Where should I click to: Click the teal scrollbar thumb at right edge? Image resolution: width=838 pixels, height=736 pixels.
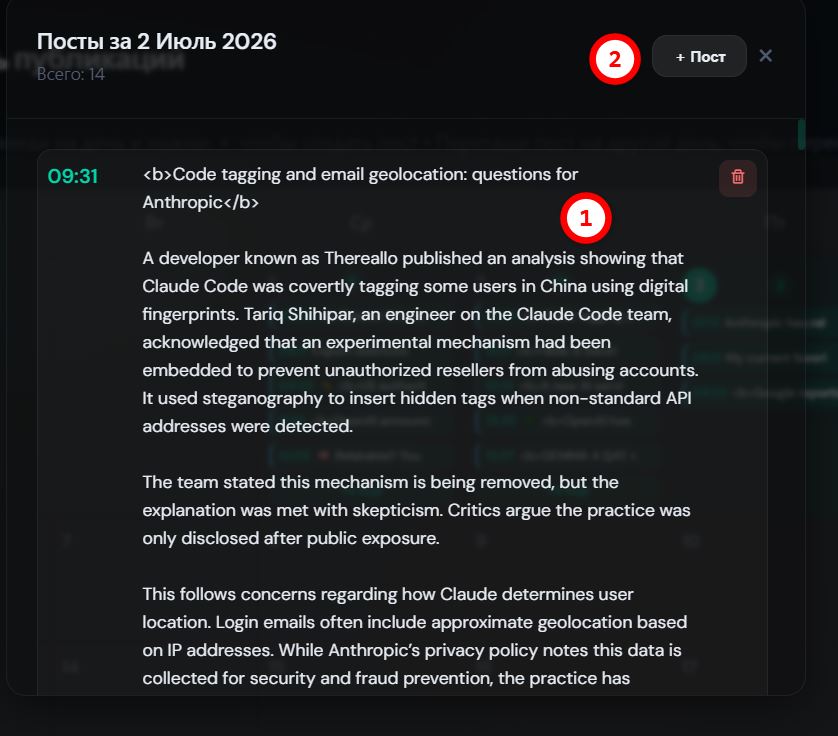click(x=801, y=134)
